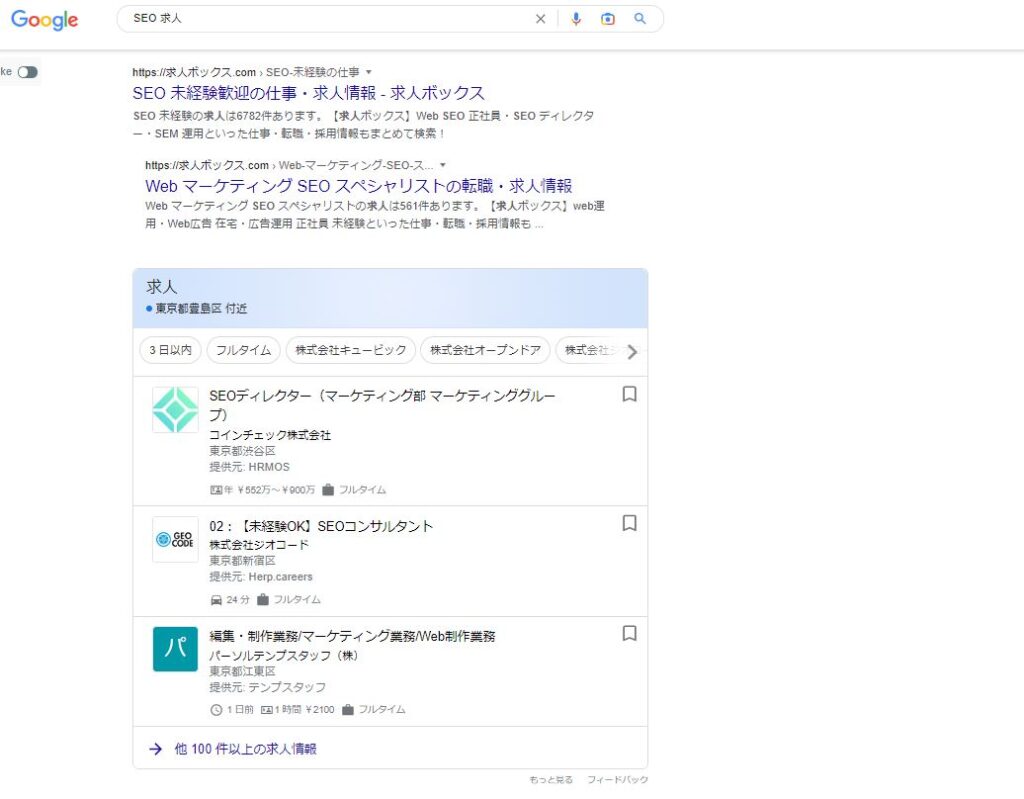Save the 編集・制作業務 job with the bookmark icon
Screen dimensions: 1024x799
(629, 633)
